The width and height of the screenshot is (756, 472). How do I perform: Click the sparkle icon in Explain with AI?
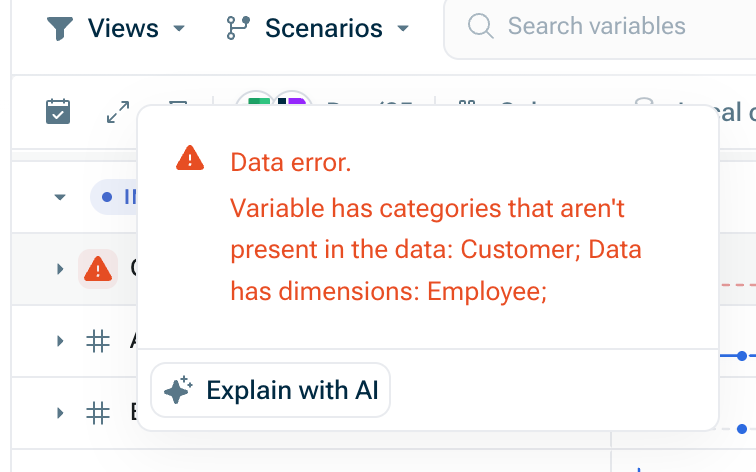(x=177, y=390)
